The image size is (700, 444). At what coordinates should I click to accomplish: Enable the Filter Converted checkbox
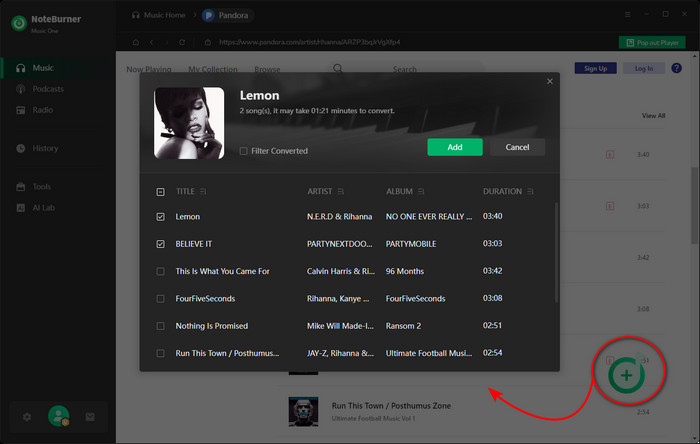243,151
